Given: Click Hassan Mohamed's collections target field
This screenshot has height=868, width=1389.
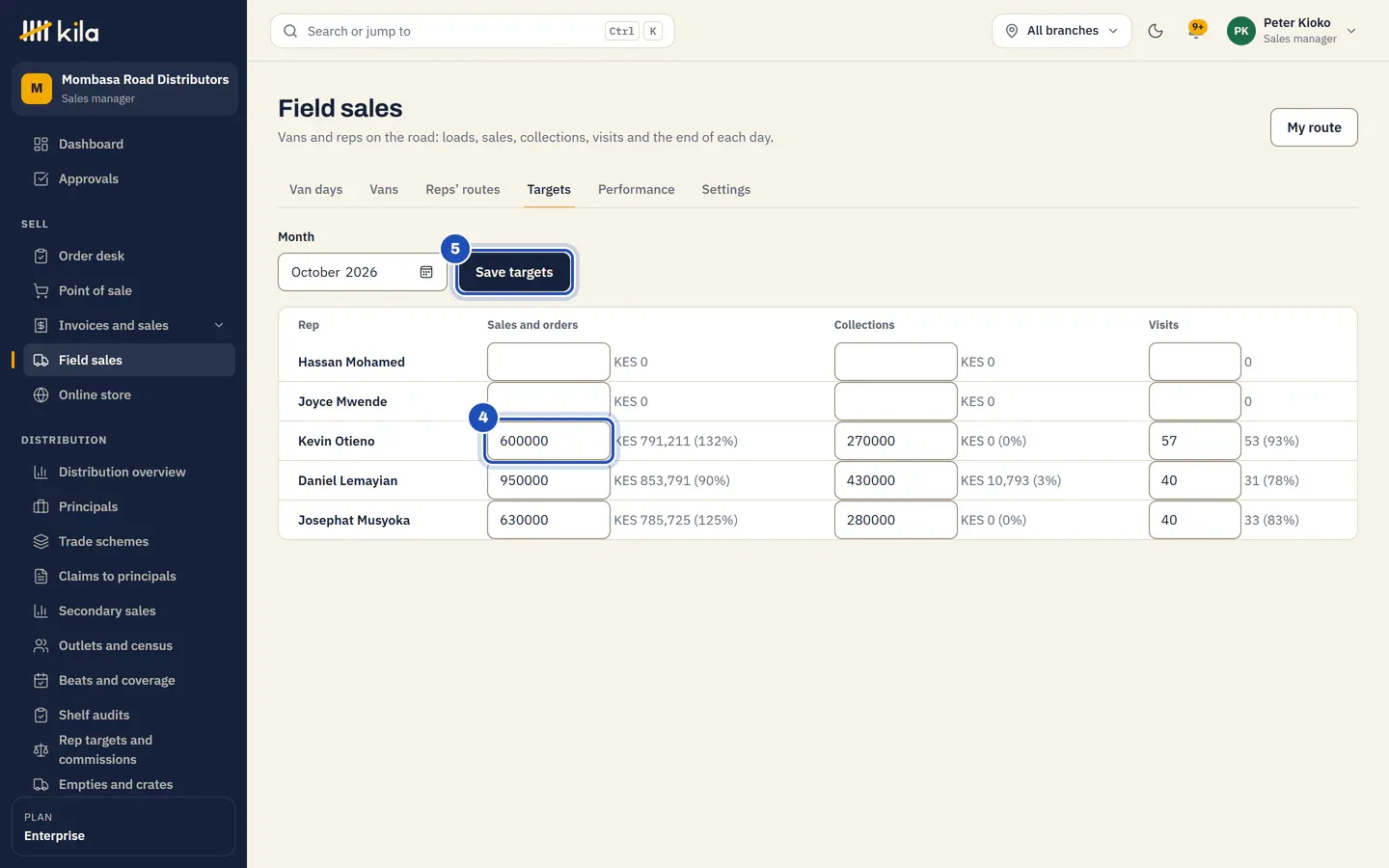Looking at the screenshot, I should (x=896, y=362).
